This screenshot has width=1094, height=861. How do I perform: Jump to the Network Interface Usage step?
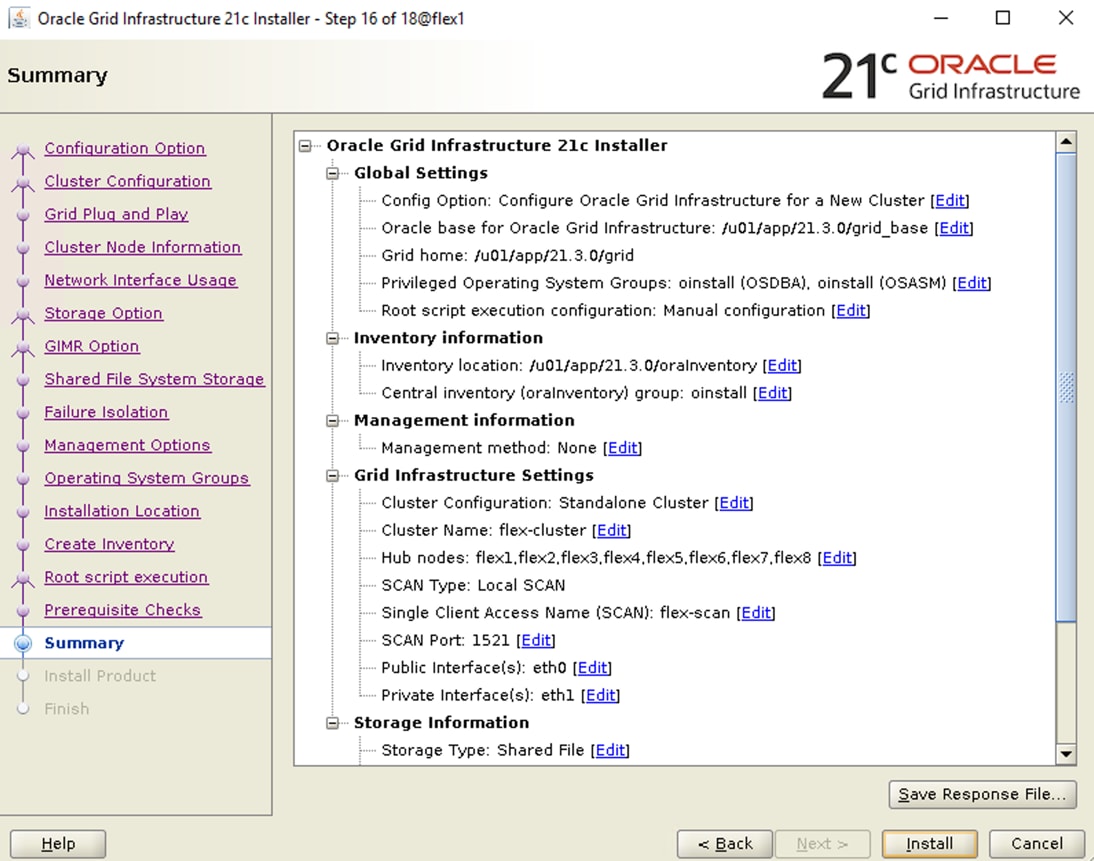pyautogui.click(x=141, y=280)
